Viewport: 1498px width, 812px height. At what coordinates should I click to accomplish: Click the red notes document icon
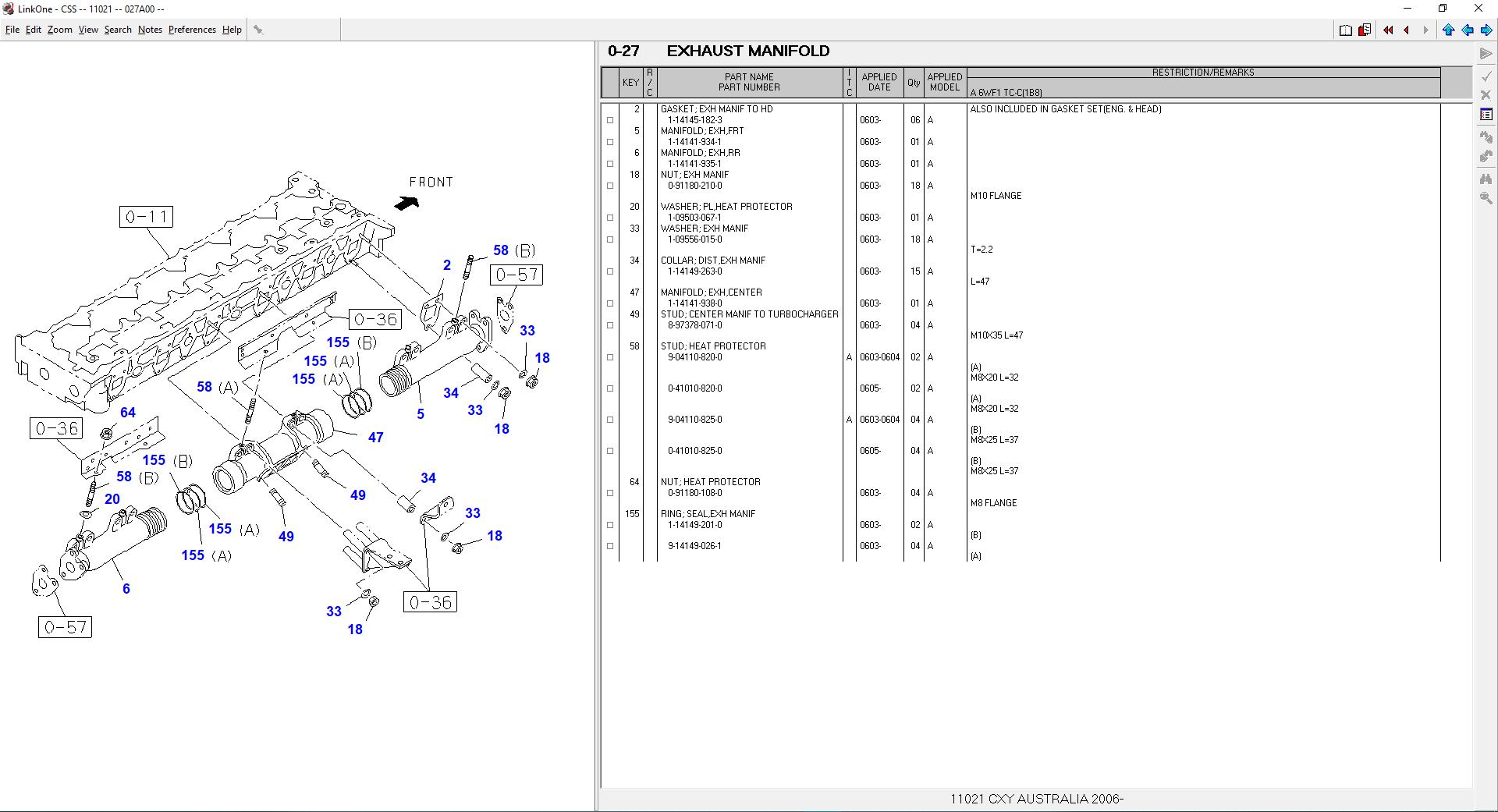coord(1364,30)
